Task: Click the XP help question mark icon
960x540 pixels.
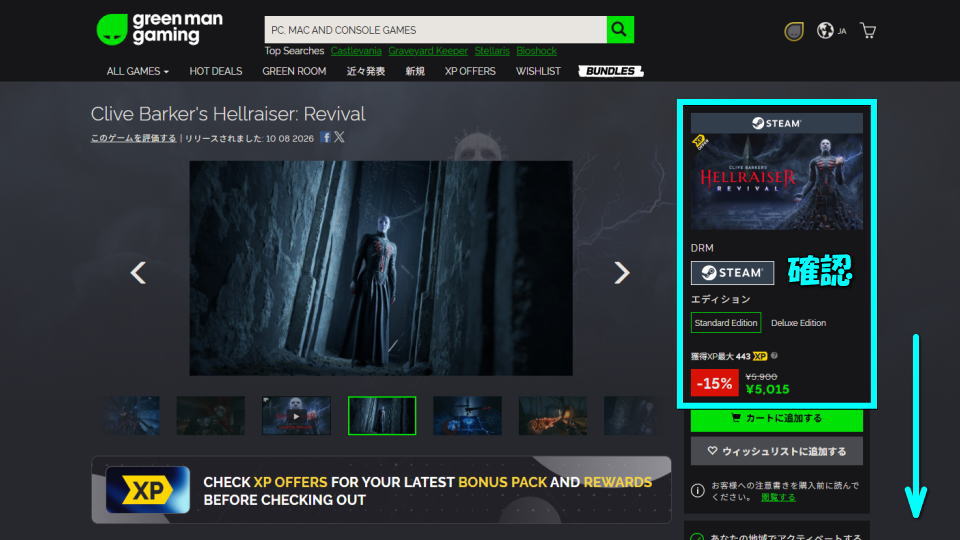Action: click(x=774, y=356)
